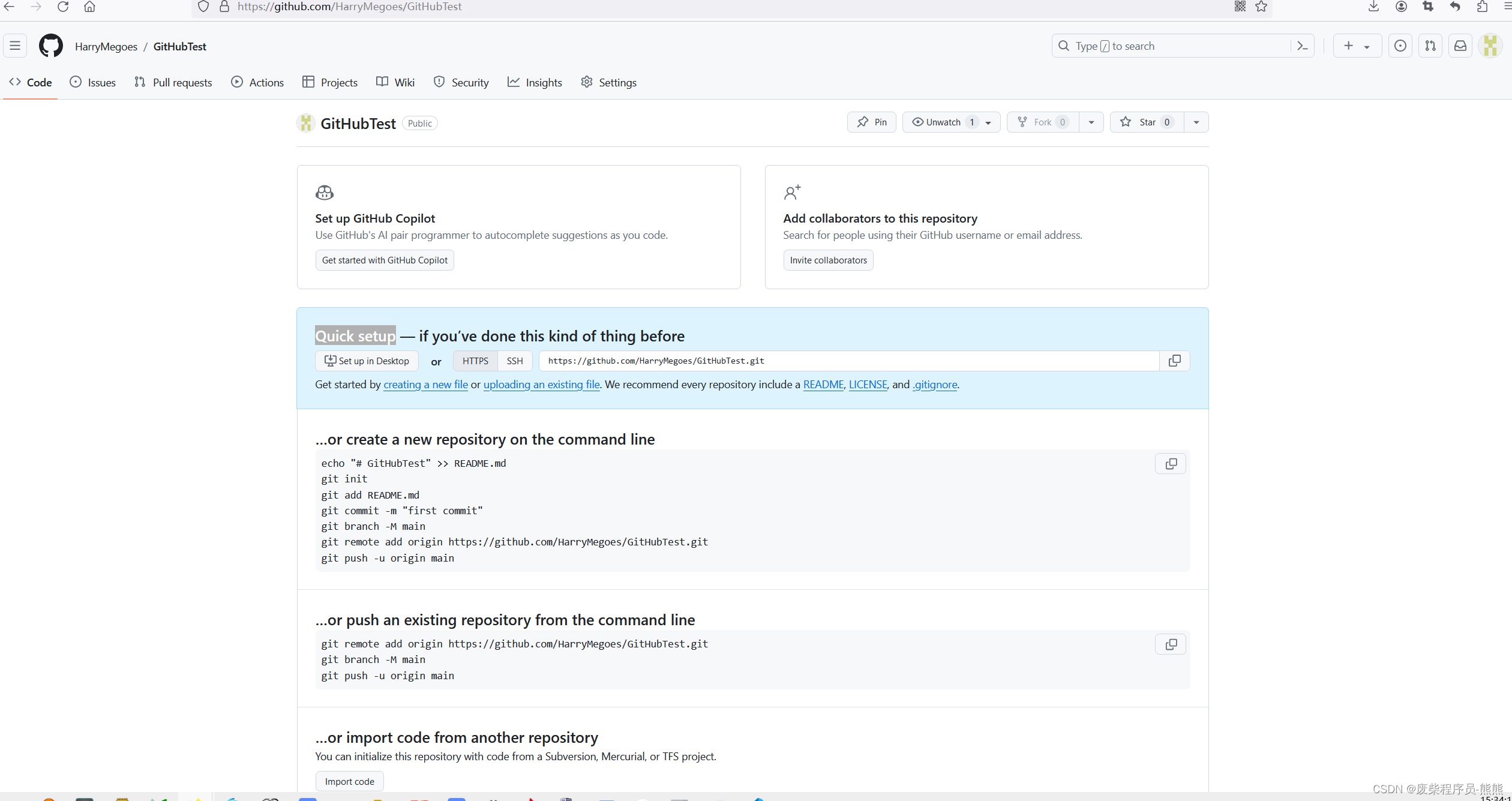Image resolution: width=1512 pixels, height=801 pixels.
Task: View site security shield icon
Action: point(203,7)
